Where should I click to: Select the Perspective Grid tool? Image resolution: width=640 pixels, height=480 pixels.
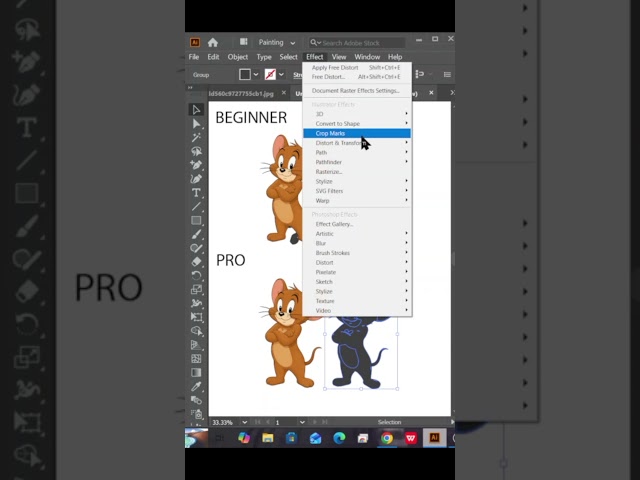coord(196,345)
